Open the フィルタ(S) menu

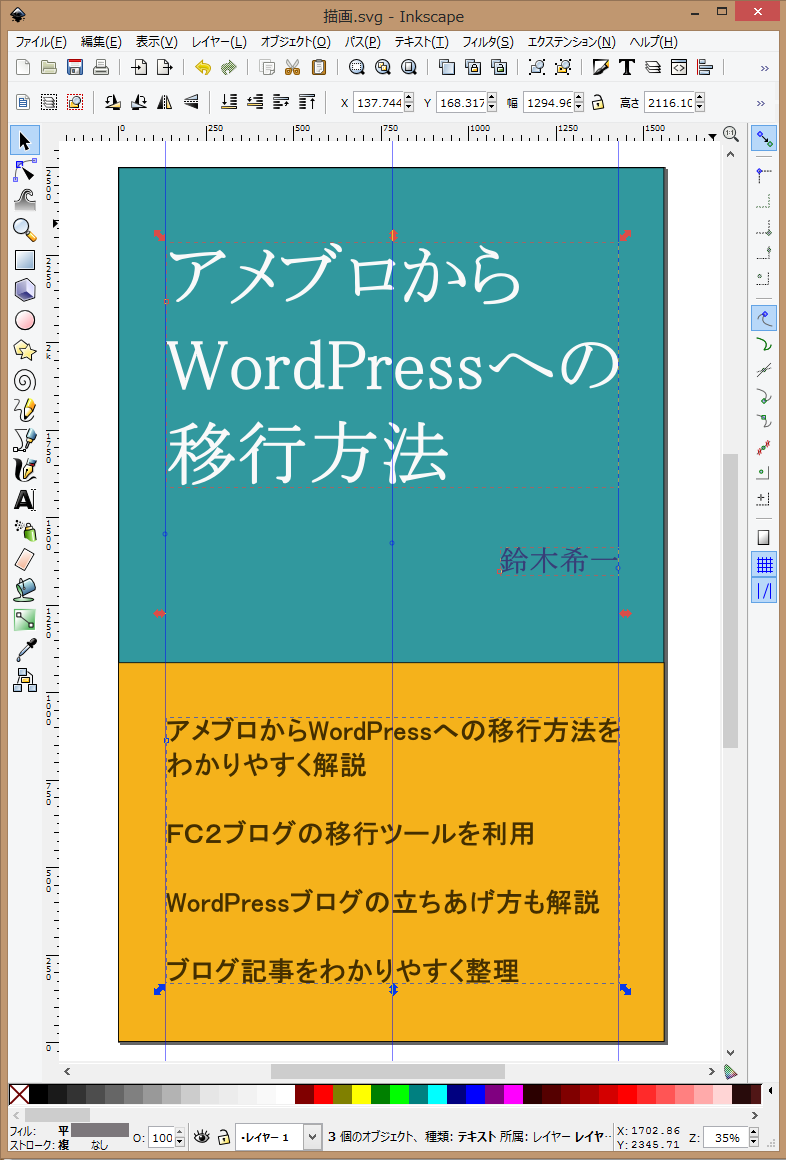pyautogui.click(x=487, y=42)
